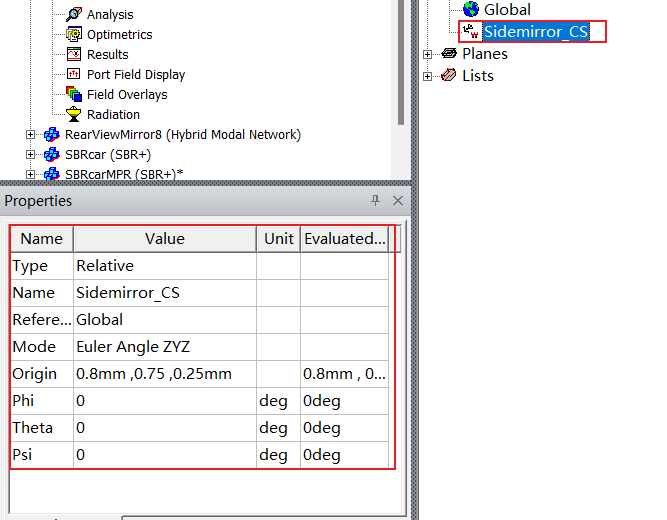
Task: Pin the Properties panel
Action: click(375, 200)
